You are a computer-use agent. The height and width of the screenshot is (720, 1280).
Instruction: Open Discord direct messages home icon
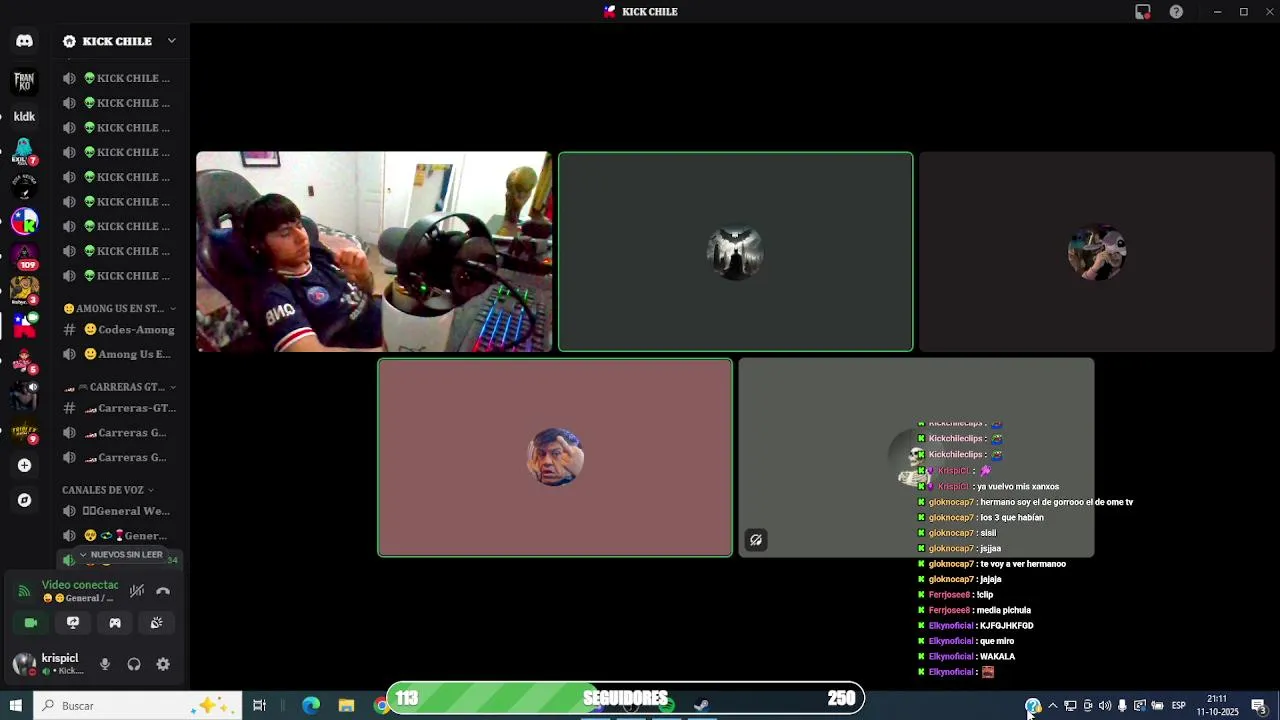point(24,41)
